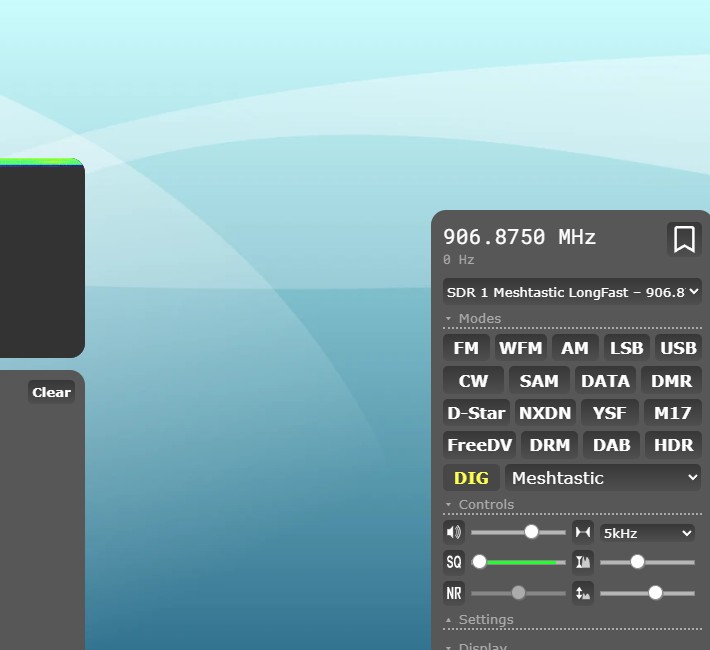Adjust the waterfall level slider in NR row
The width and height of the screenshot is (710, 650).
pyautogui.click(x=647, y=593)
